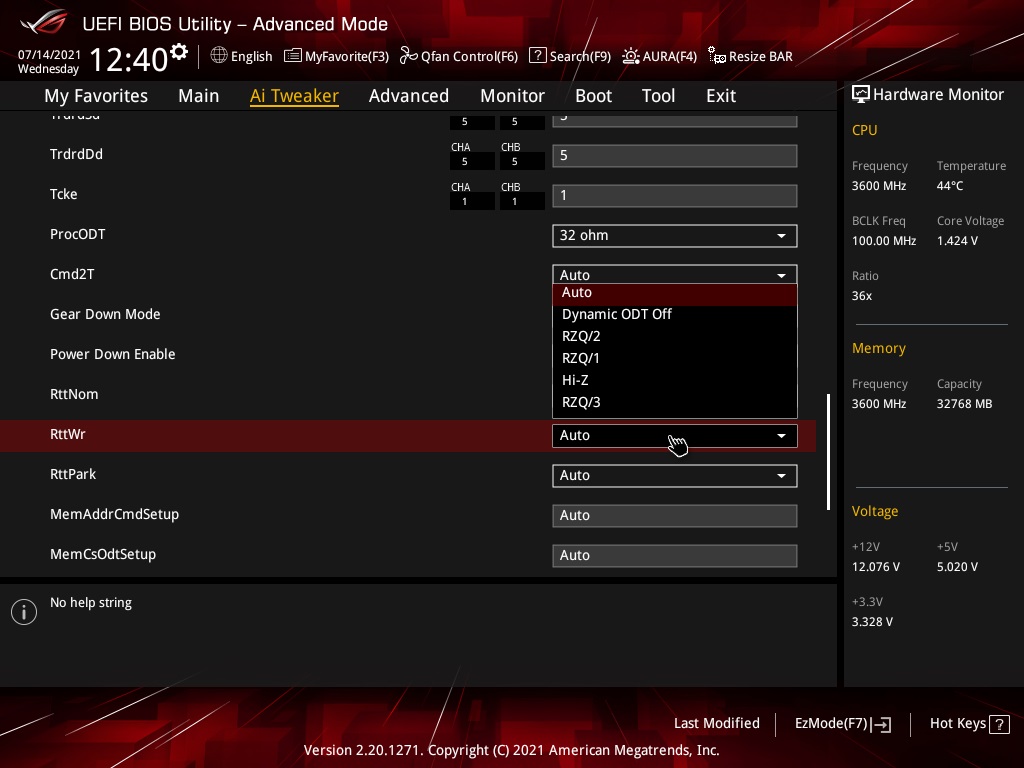Select the RZQ/3 option
This screenshot has height=768, width=1024.
click(675, 402)
